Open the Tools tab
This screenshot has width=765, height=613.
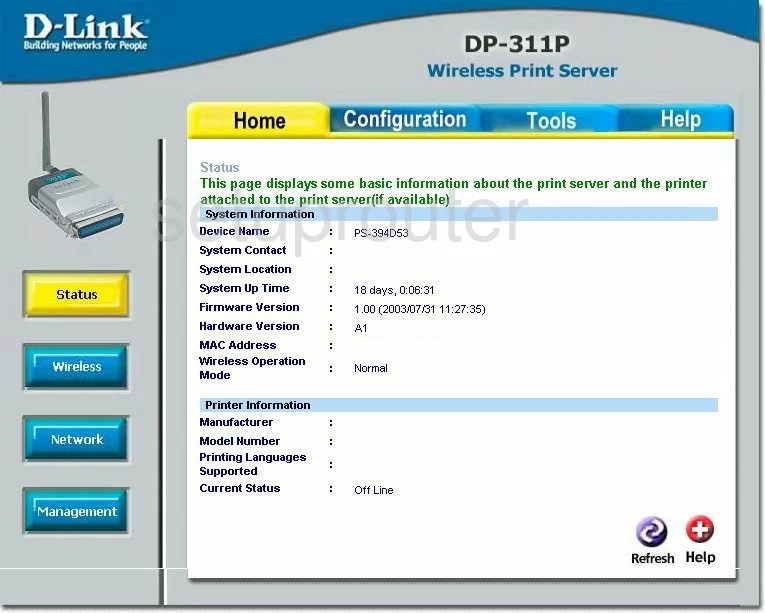click(551, 121)
